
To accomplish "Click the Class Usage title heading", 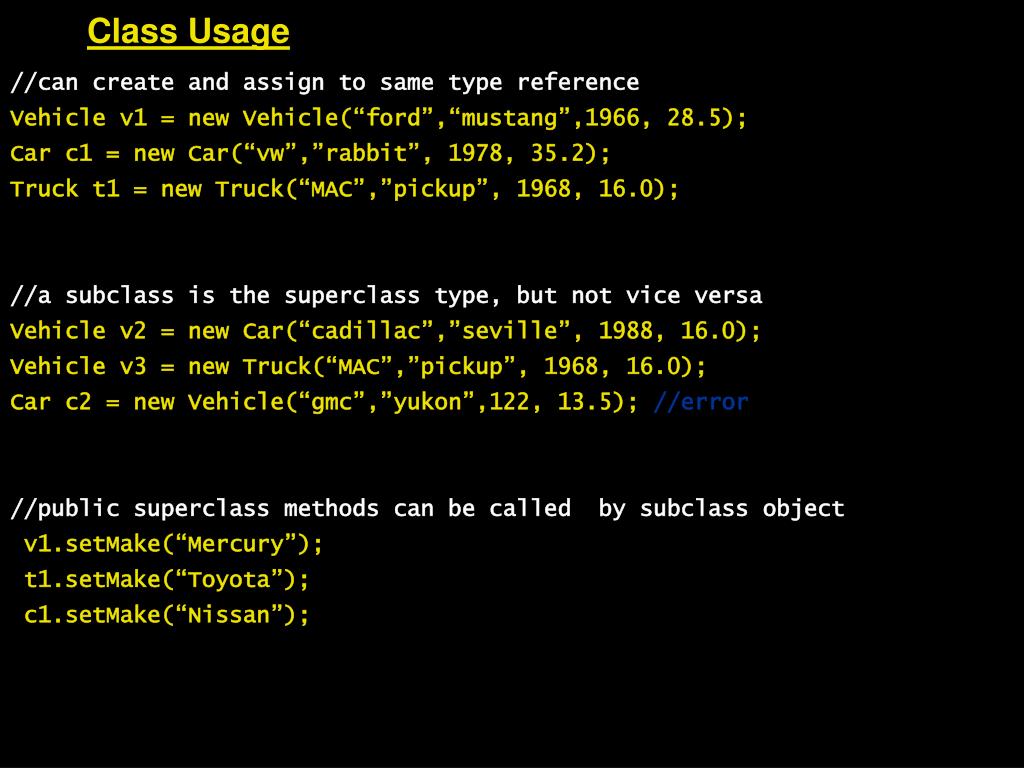I will (188, 32).
